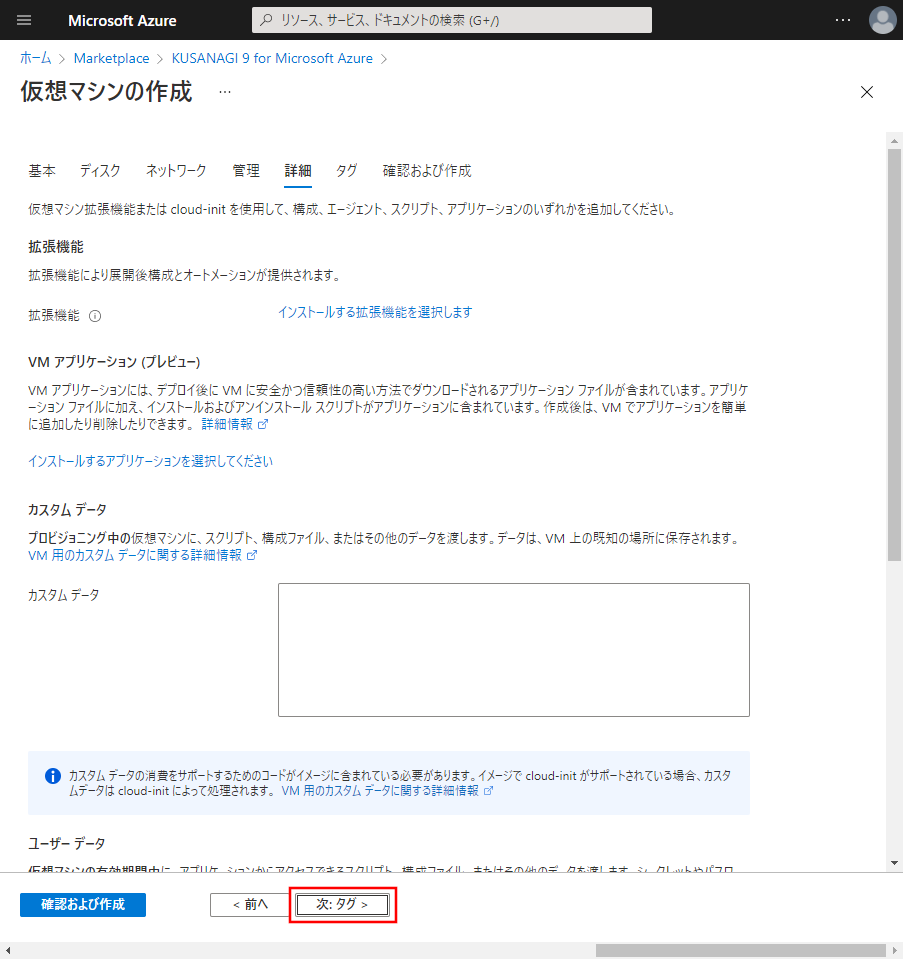Switch to the ディスク tab
Screen dimensions: 903x959
coord(100,171)
